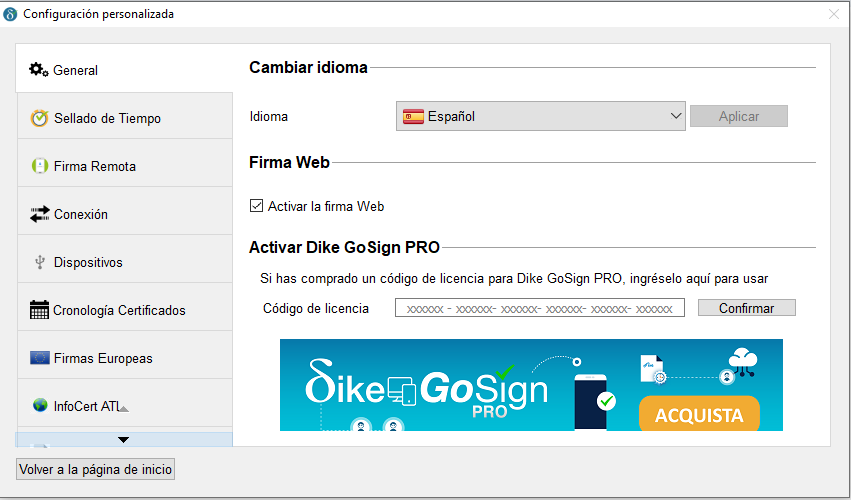Click the Dispositivos USB icon

click(x=40, y=262)
